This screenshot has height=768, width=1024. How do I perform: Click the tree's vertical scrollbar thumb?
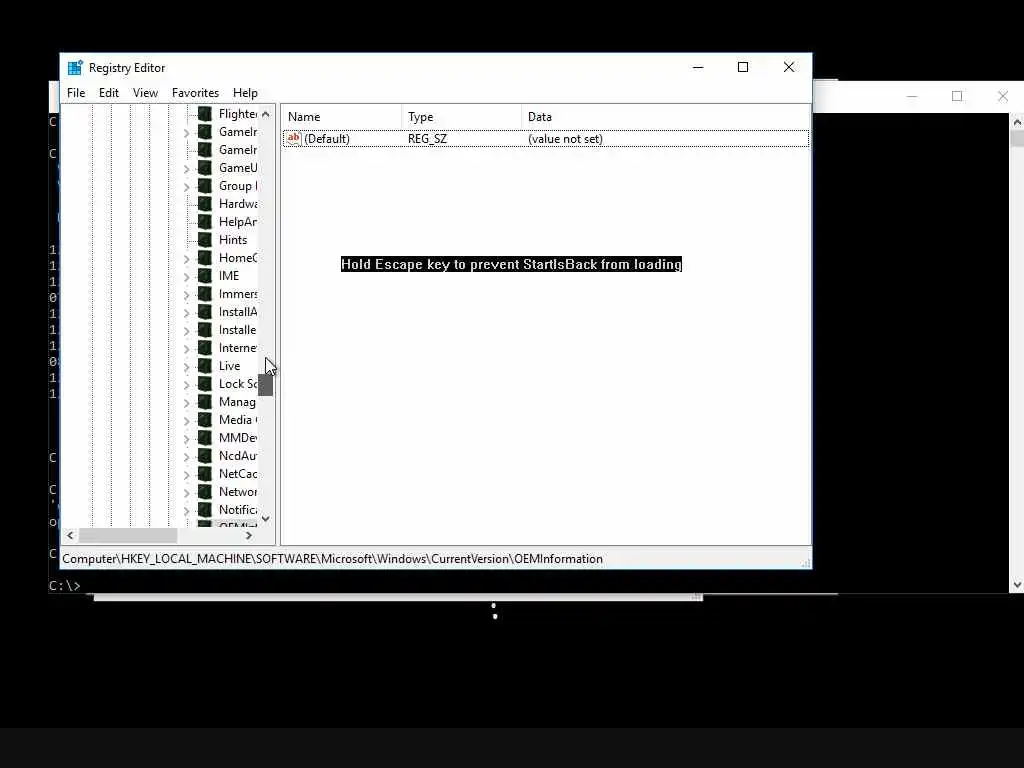pos(266,385)
